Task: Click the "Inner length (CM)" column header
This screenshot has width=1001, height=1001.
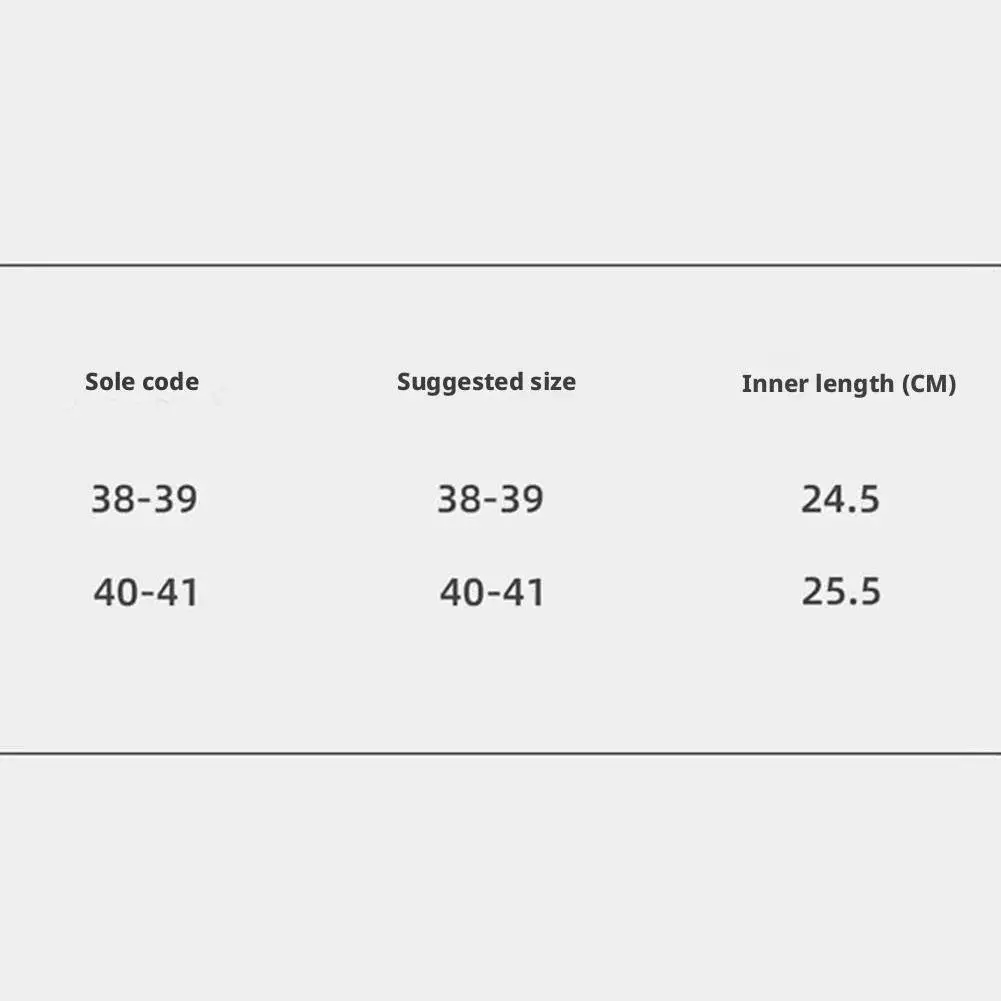Action: [848, 384]
